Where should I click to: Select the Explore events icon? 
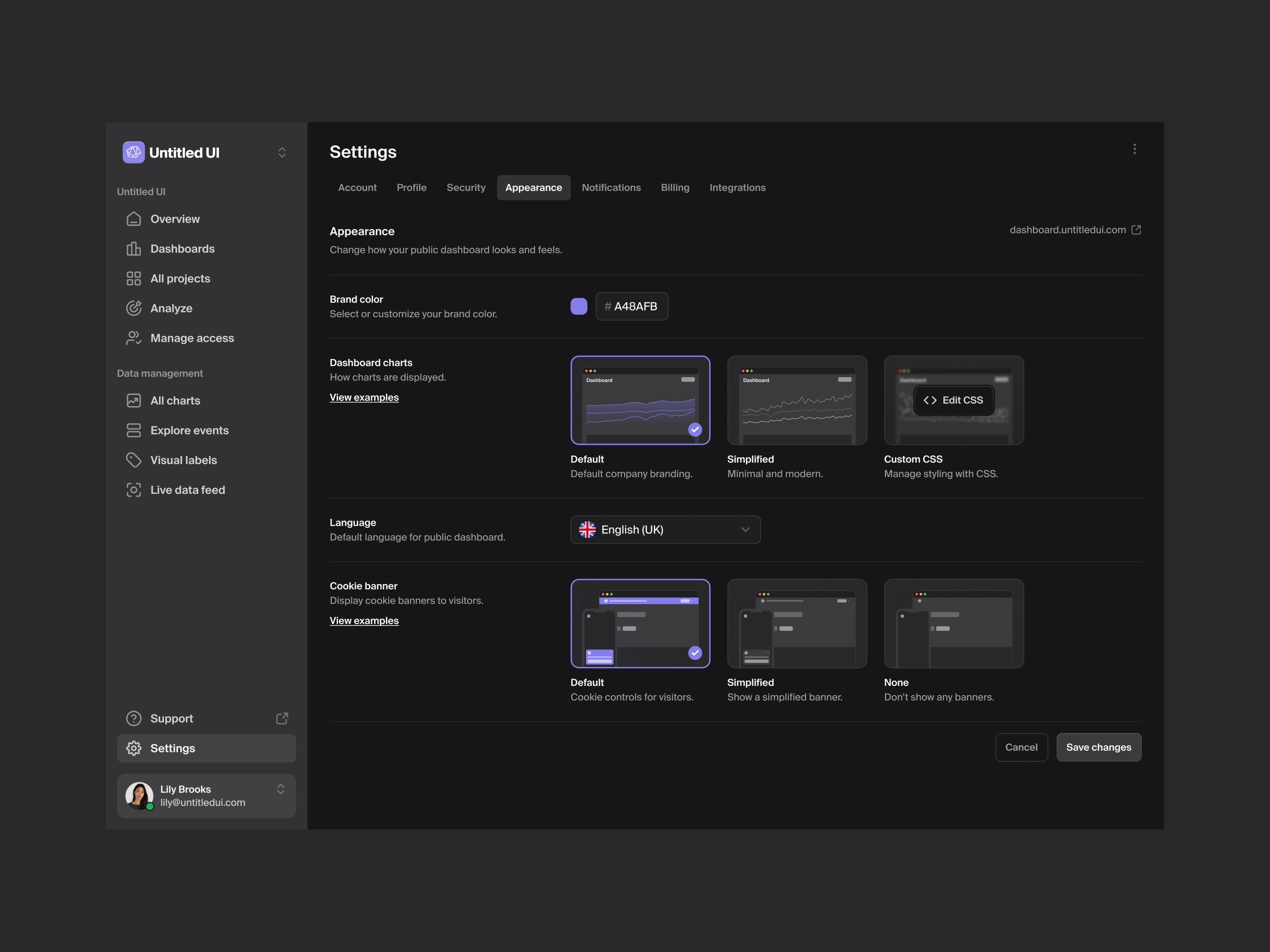point(133,430)
